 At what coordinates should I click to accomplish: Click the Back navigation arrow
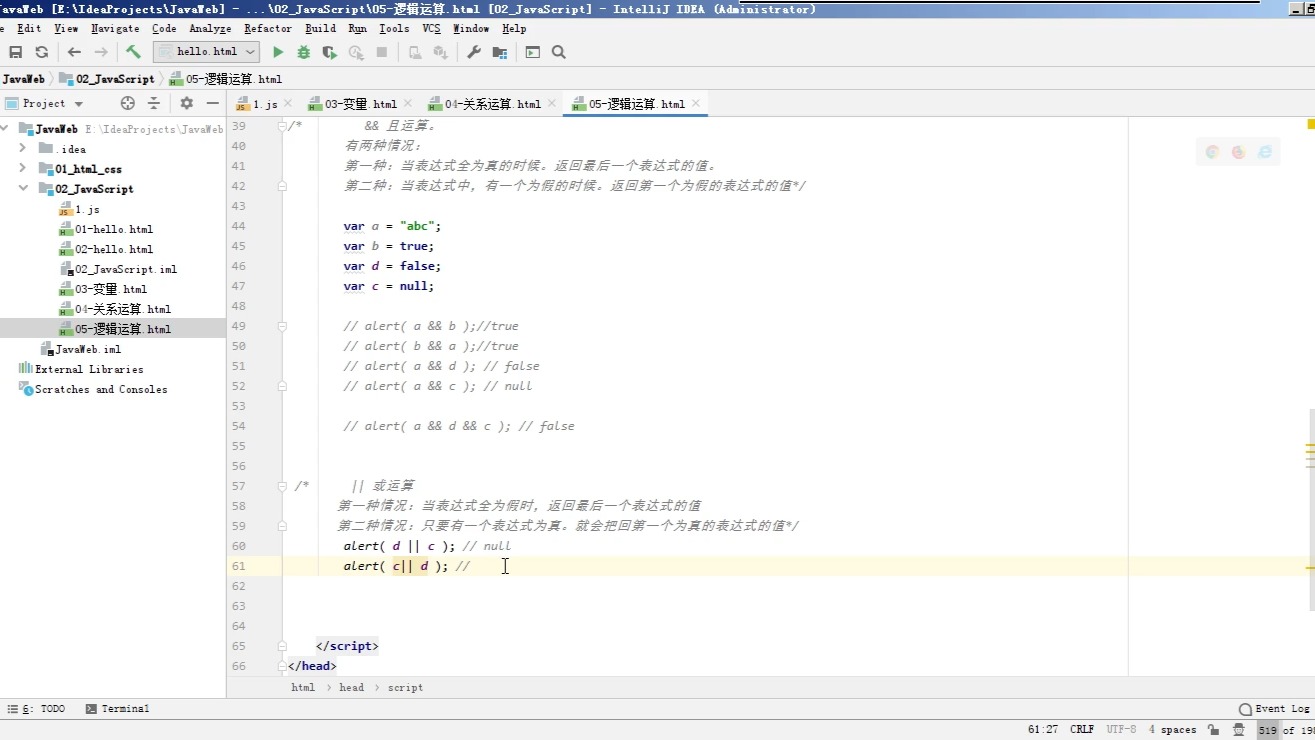click(x=74, y=52)
